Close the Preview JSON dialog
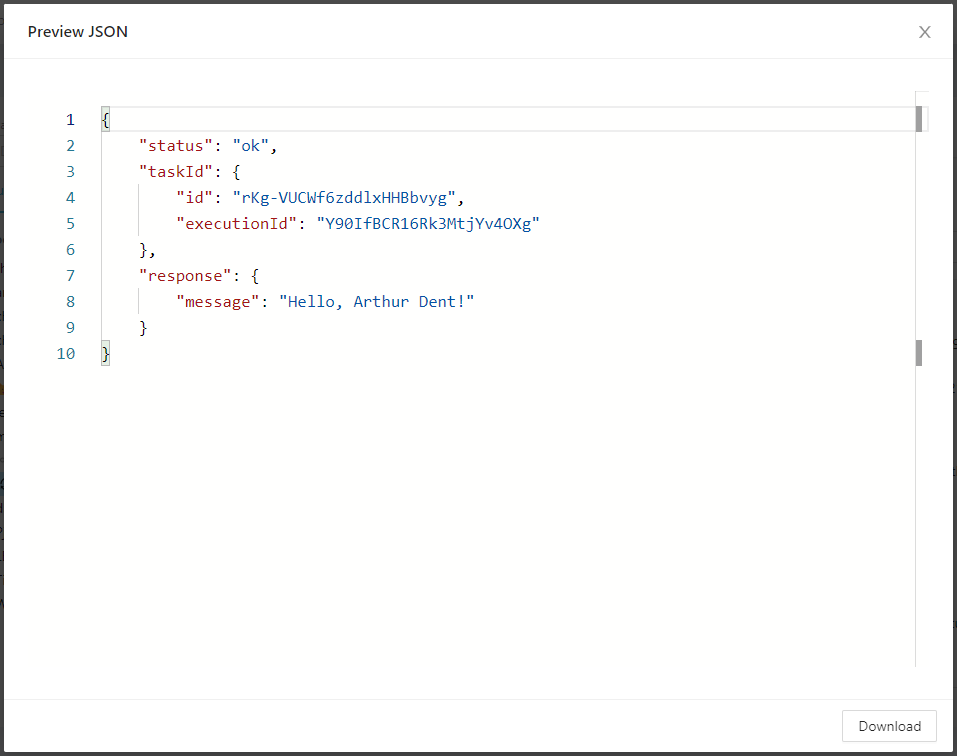The image size is (957, 756). (924, 32)
